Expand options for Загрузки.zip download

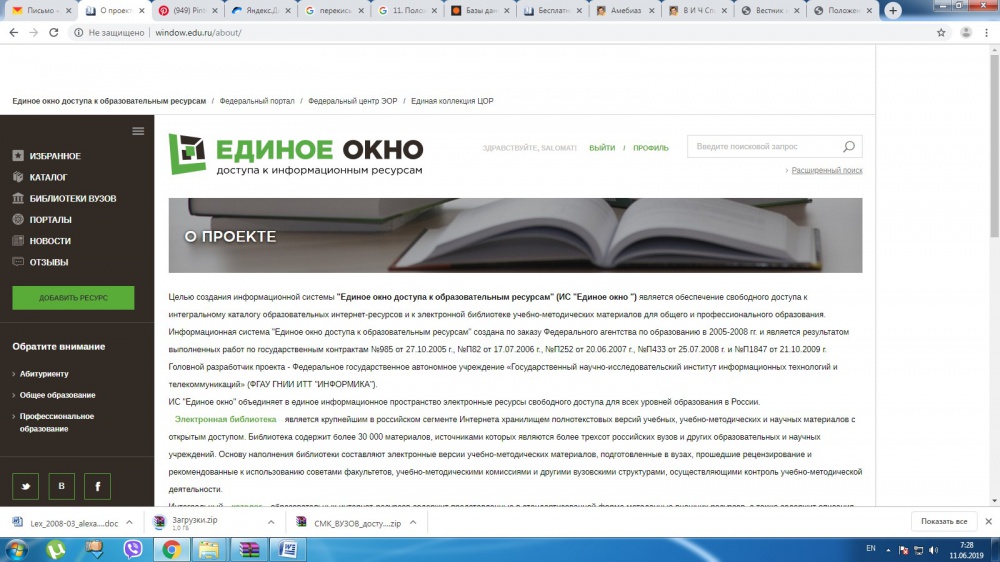[271, 522]
